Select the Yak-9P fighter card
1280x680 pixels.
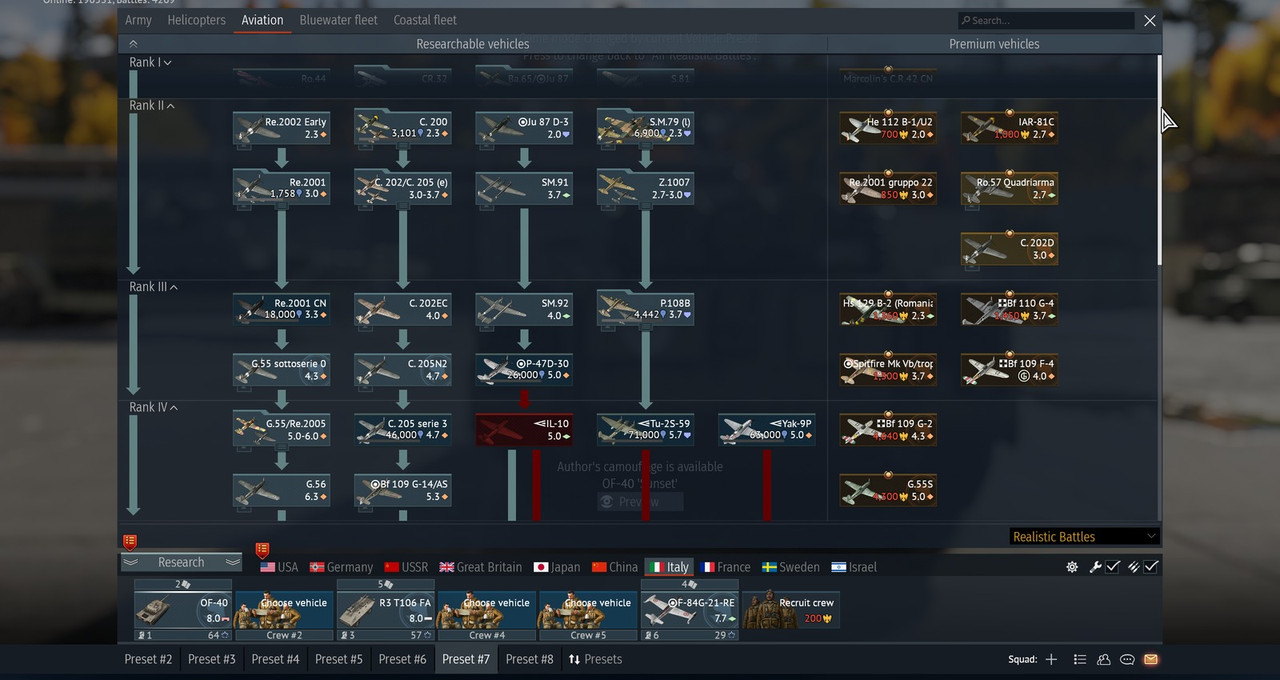766,430
